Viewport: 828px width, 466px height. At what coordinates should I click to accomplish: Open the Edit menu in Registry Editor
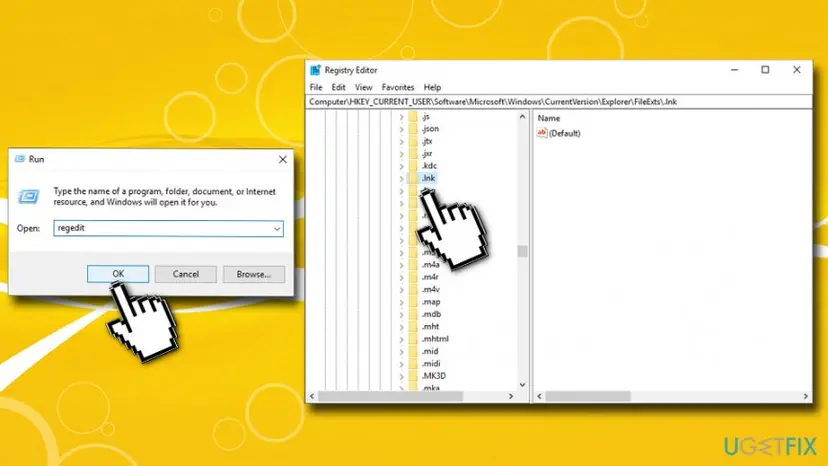(x=338, y=87)
